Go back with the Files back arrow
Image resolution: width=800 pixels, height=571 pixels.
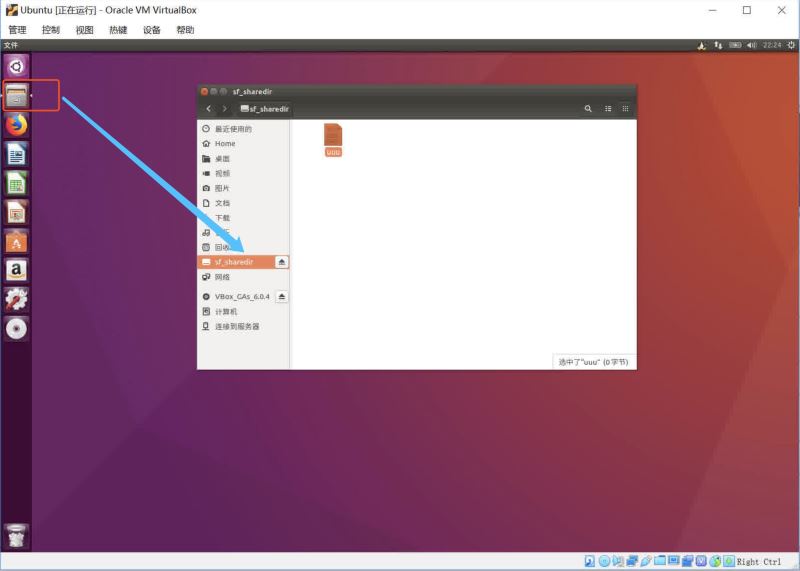[209, 108]
